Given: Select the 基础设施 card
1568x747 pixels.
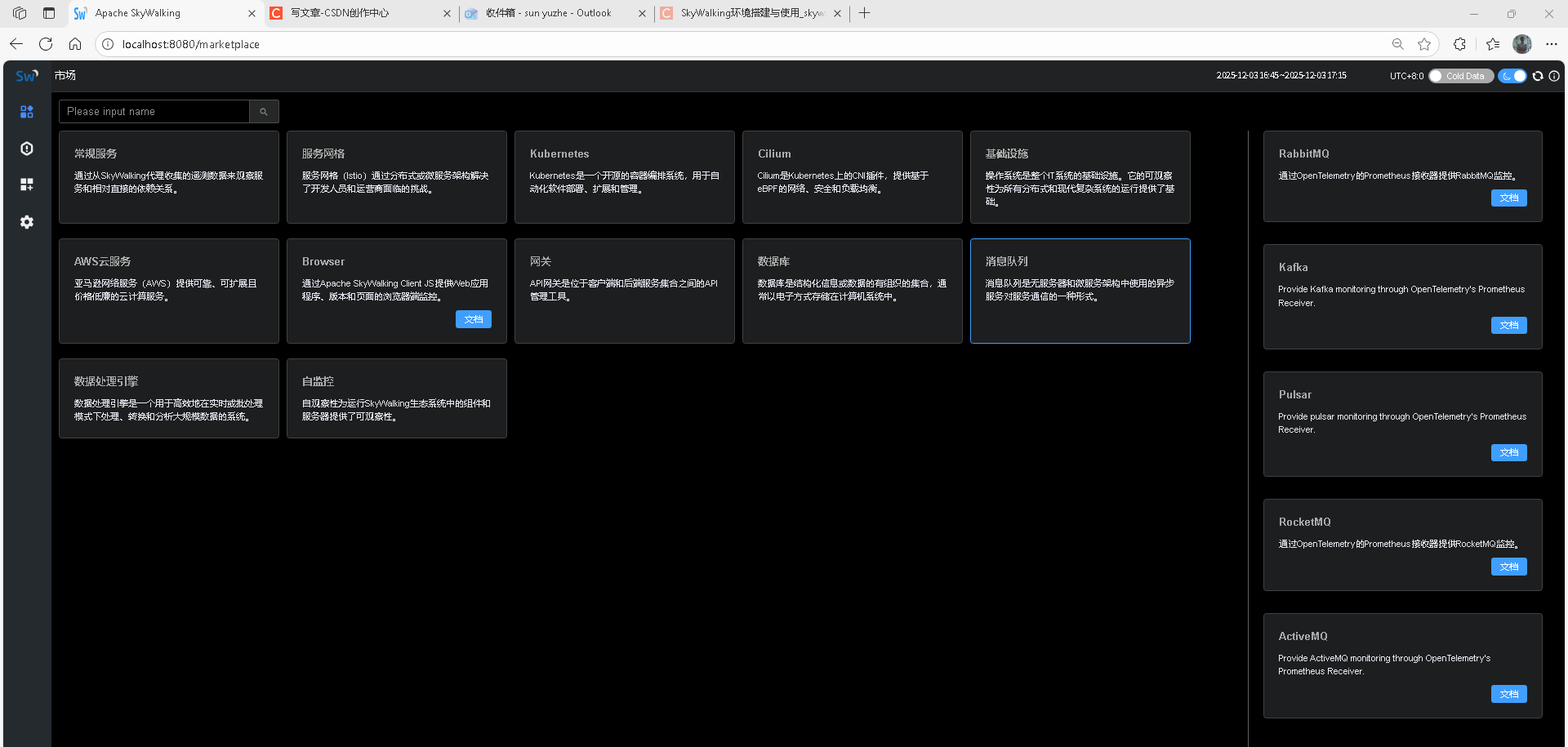Looking at the screenshot, I should (1080, 177).
